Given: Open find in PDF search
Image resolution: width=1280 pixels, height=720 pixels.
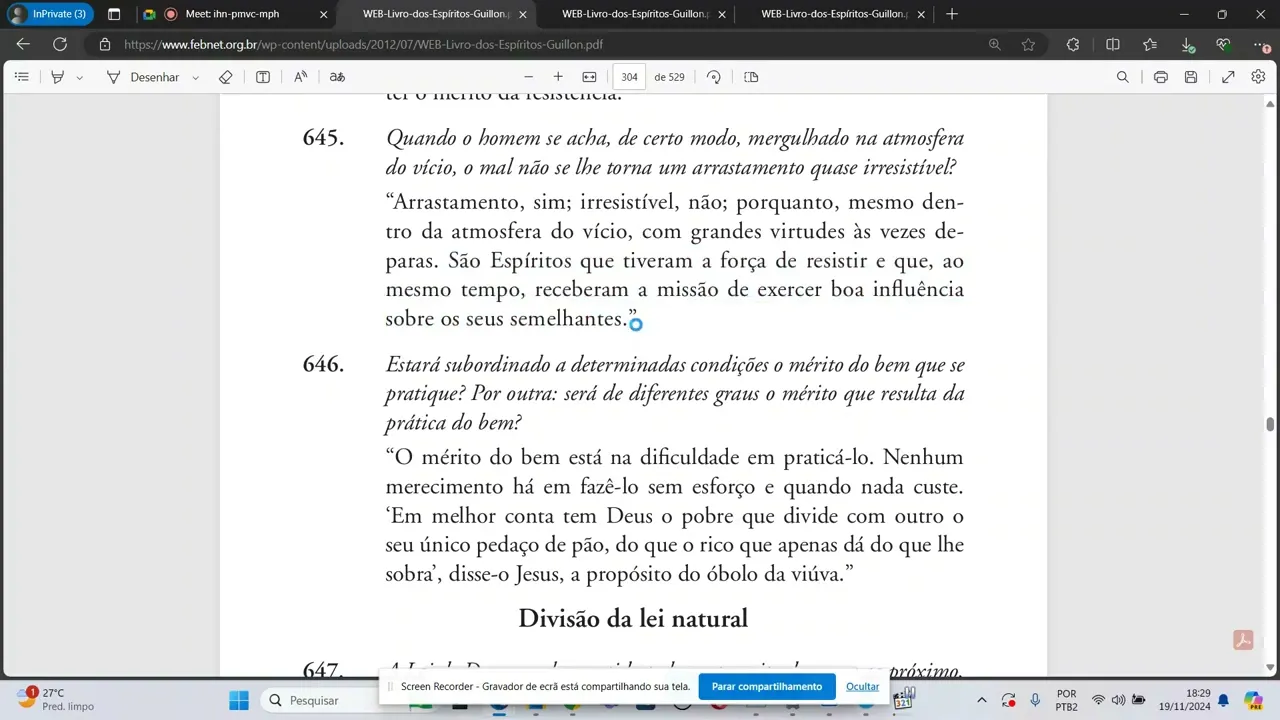Looking at the screenshot, I should click(x=1123, y=77).
